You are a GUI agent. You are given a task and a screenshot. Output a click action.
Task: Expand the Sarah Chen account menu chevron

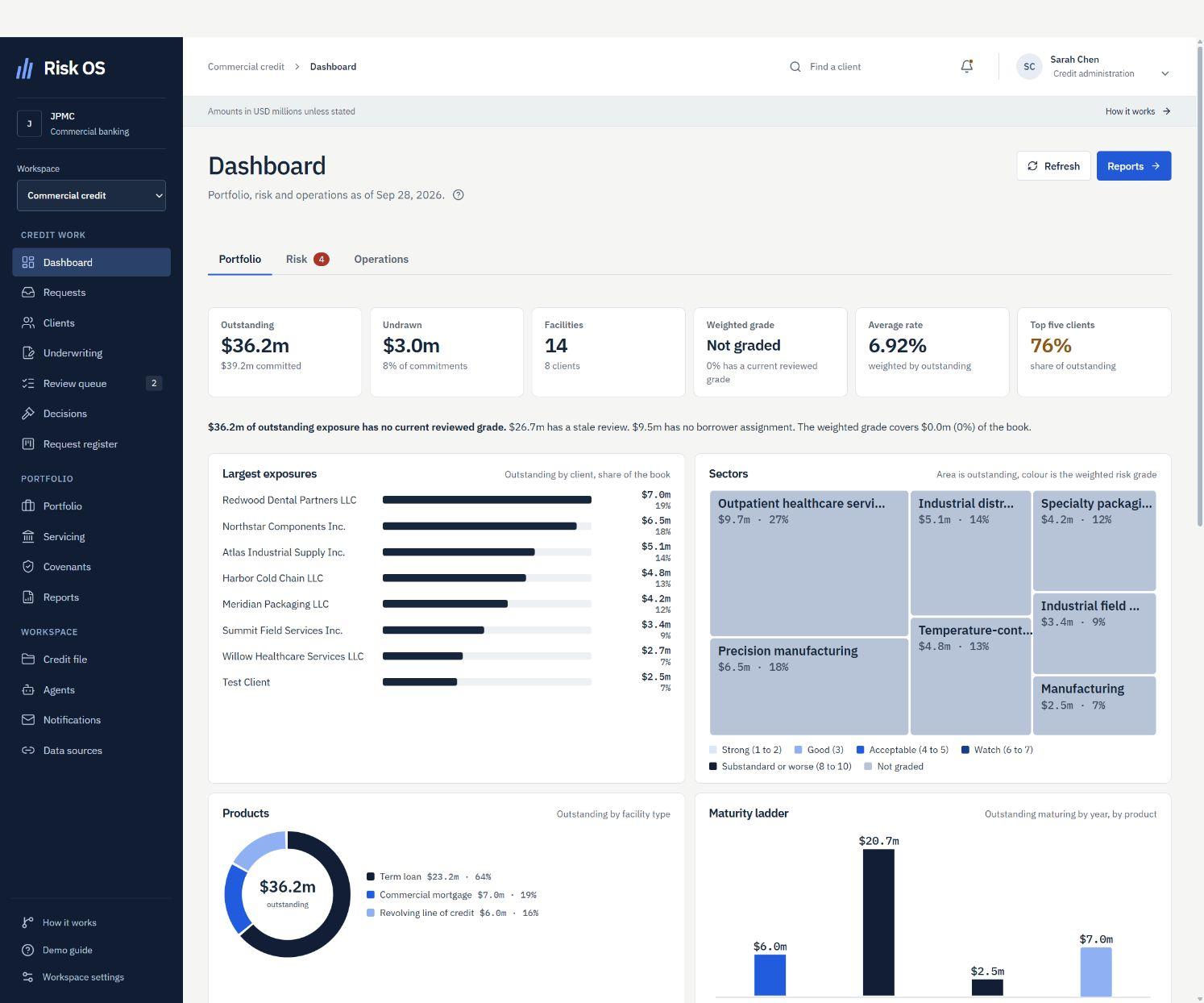(1165, 73)
